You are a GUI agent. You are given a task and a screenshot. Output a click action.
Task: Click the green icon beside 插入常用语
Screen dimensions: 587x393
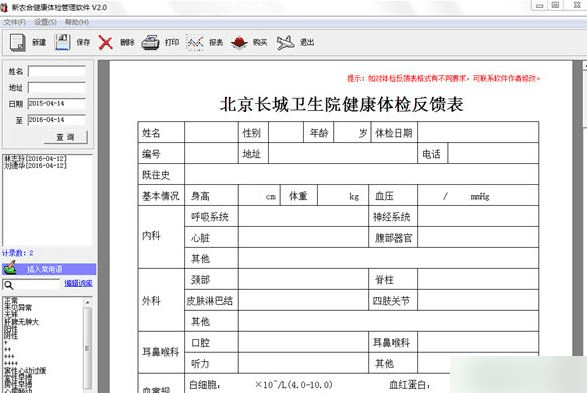[x=9, y=268]
